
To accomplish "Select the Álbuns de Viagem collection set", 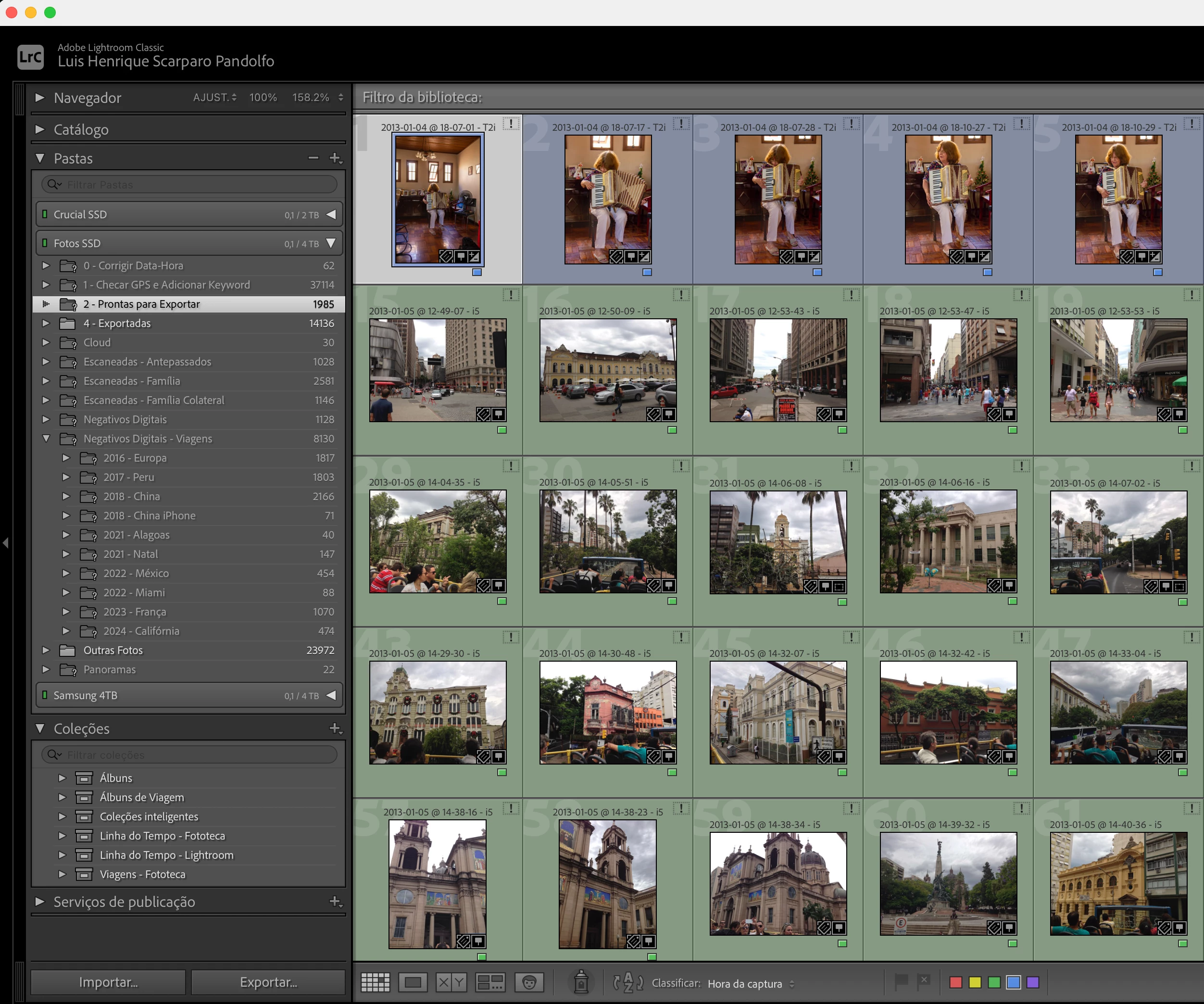I will 142,797.
